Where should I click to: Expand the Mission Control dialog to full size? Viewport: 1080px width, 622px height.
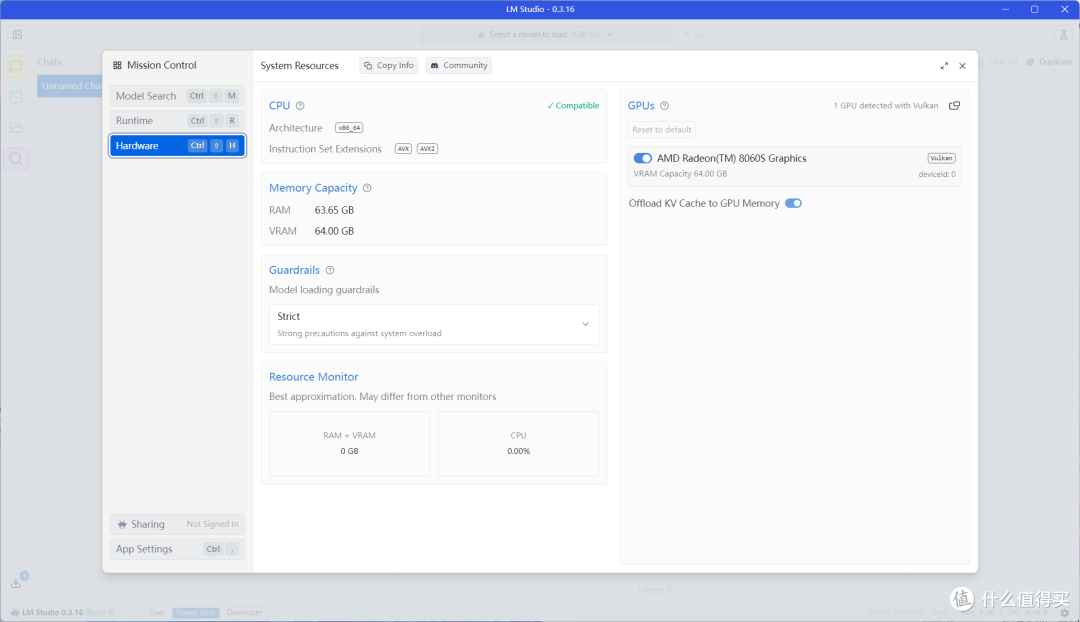[944, 66]
